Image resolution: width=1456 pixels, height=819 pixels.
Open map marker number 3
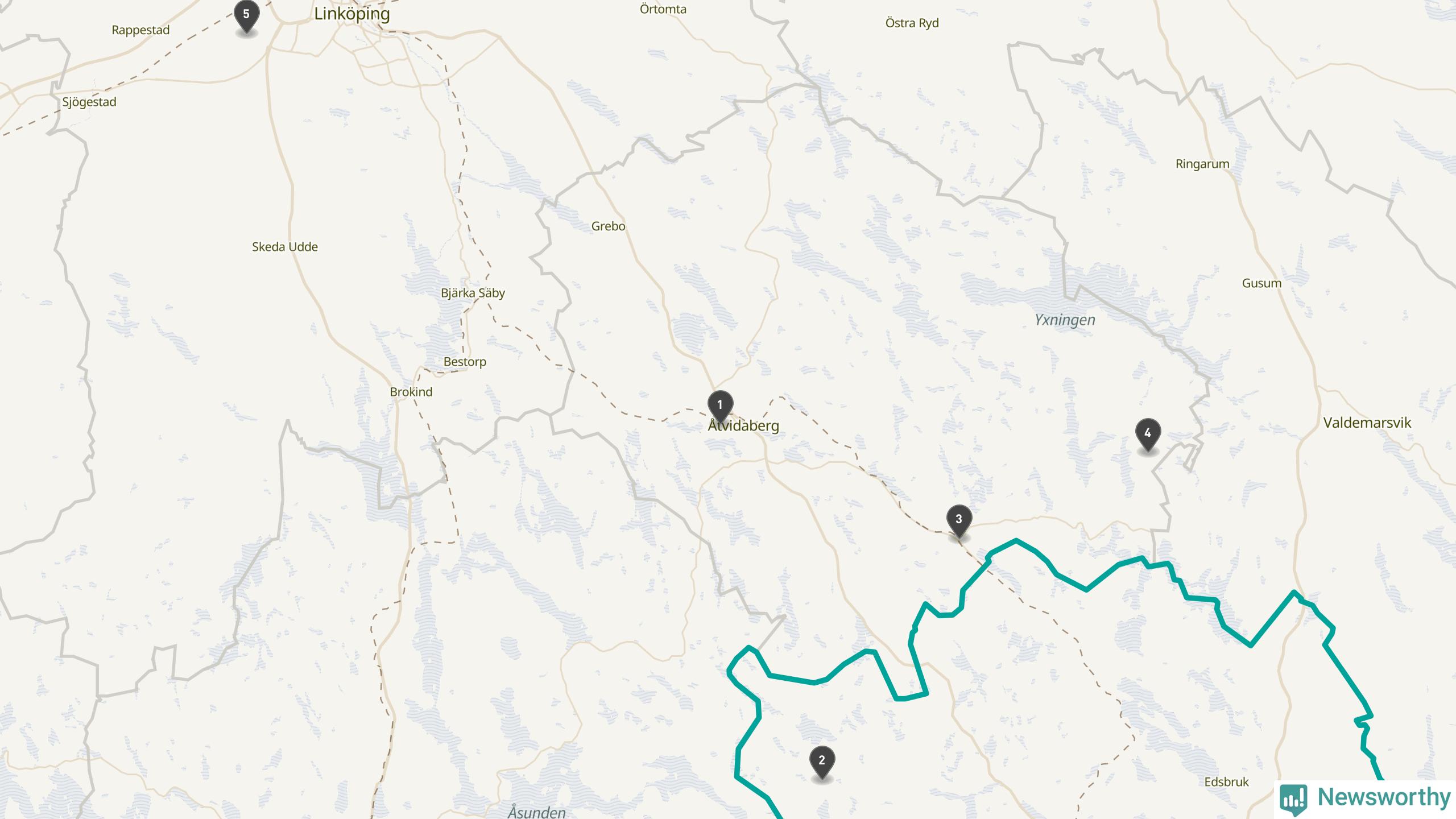click(959, 520)
